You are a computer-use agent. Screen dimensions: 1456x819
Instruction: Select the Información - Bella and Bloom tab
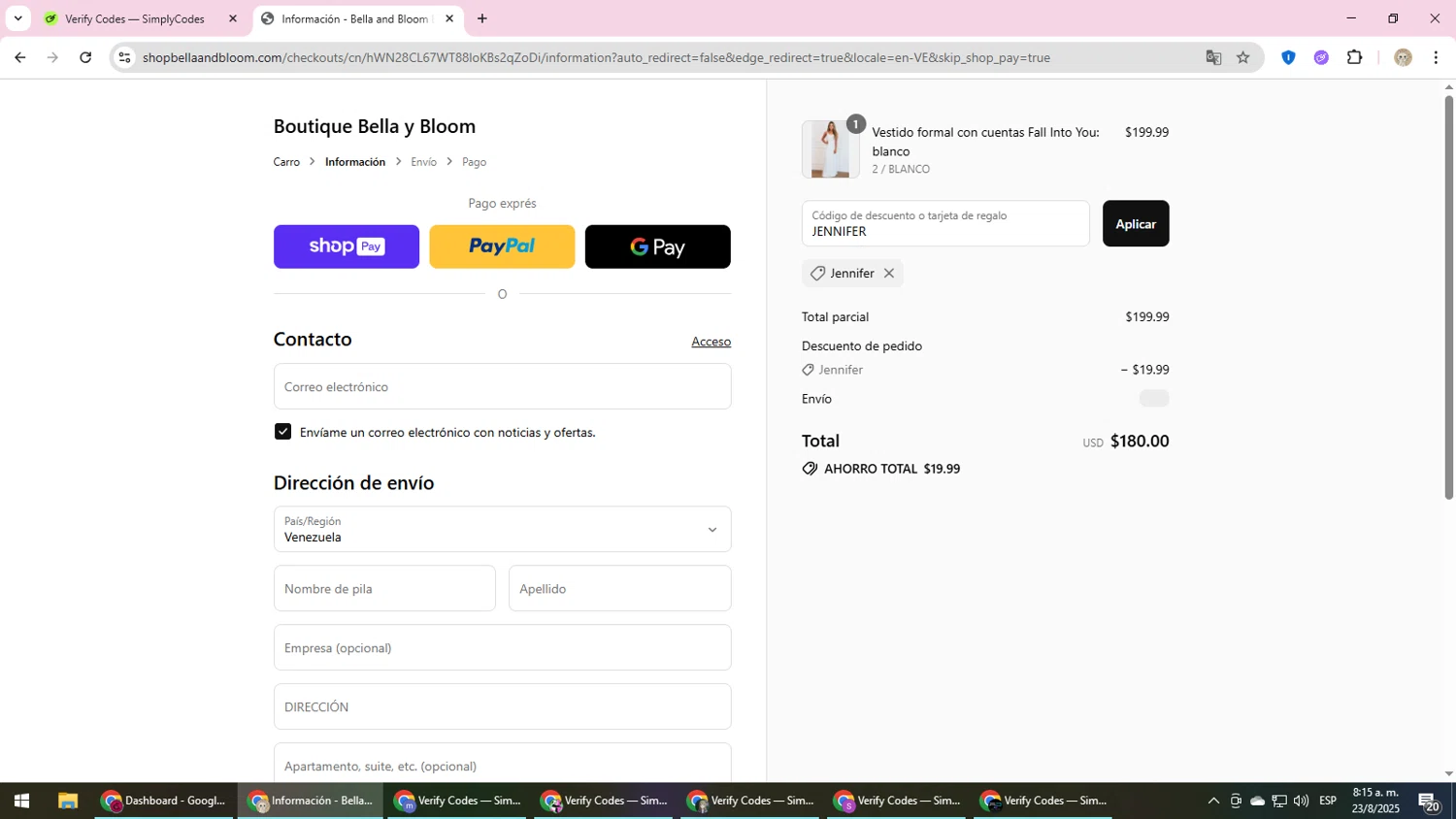point(354,18)
